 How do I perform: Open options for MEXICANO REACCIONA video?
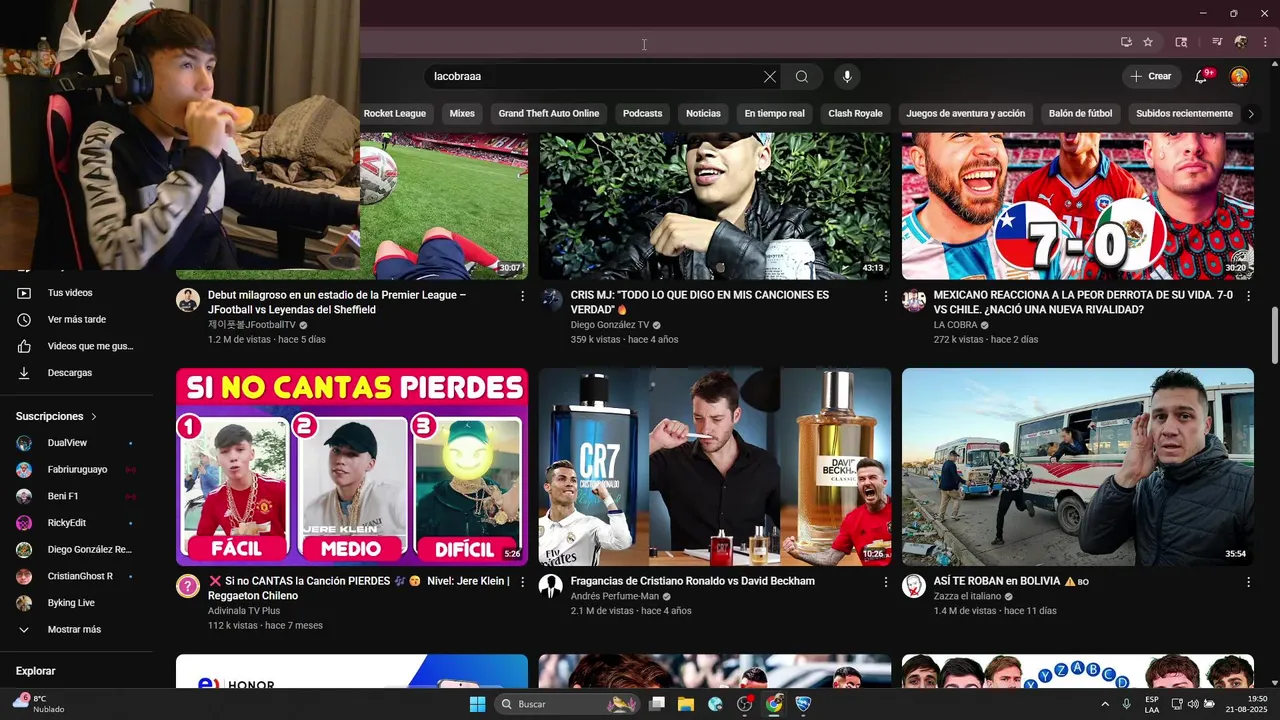[1248, 296]
